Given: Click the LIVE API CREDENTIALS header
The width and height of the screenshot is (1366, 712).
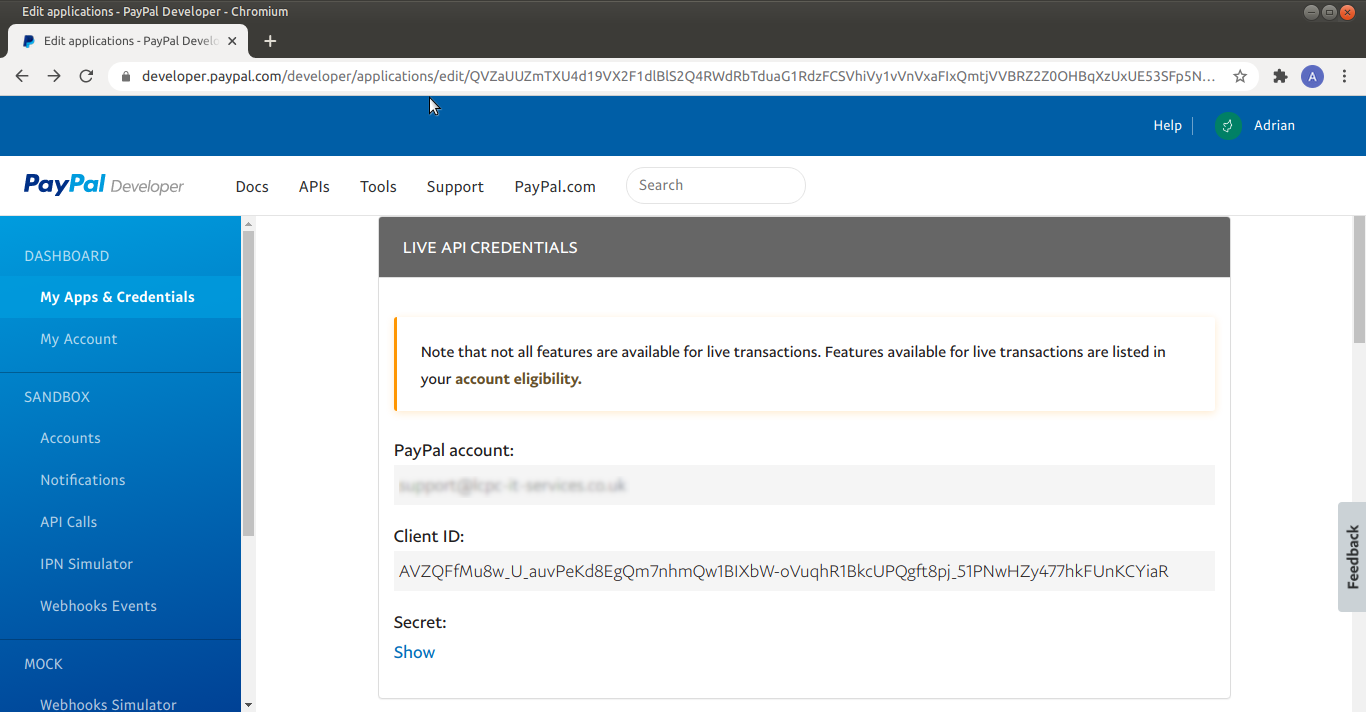Looking at the screenshot, I should [x=804, y=247].
